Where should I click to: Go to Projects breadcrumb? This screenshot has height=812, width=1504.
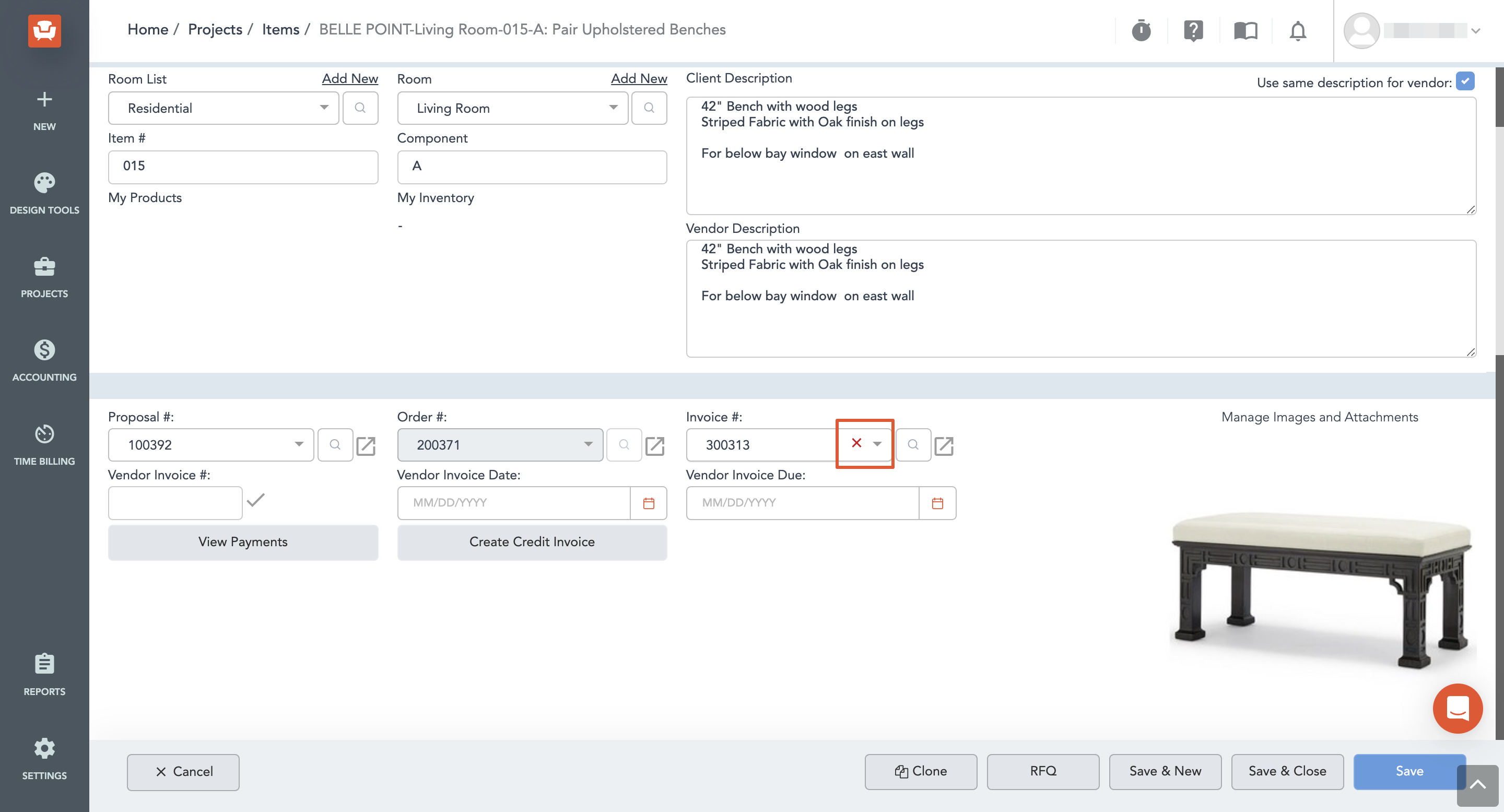point(215,29)
